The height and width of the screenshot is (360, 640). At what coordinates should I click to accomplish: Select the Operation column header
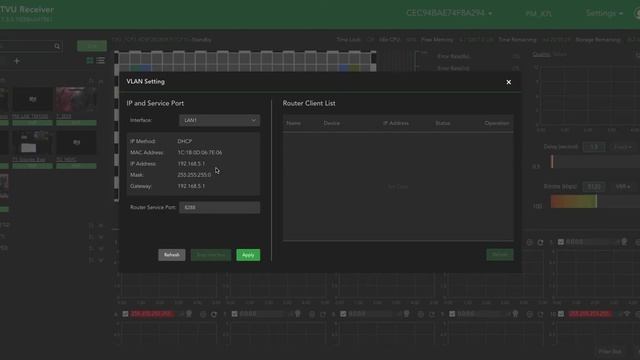(x=497, y=123)
